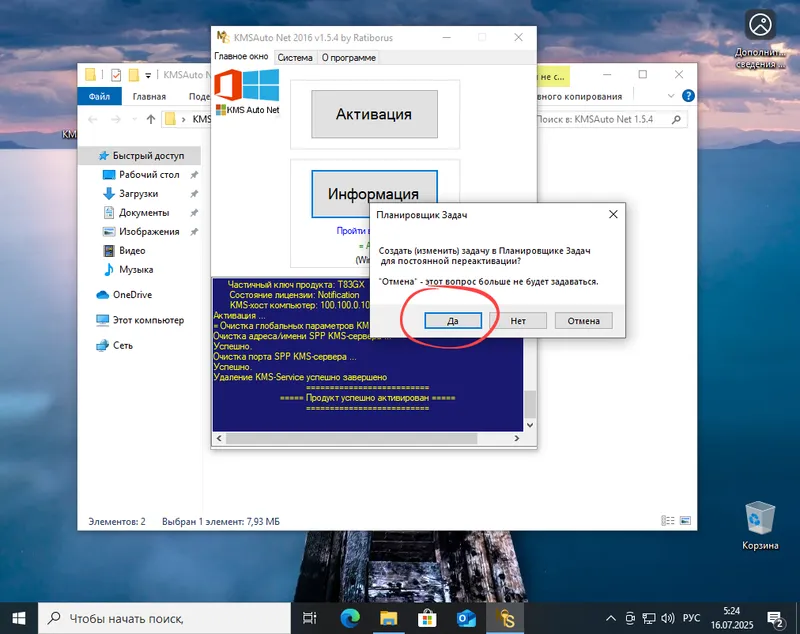Switch to the Система tab in KMSAuto
800x634 pixels.
tap(295, 57)
